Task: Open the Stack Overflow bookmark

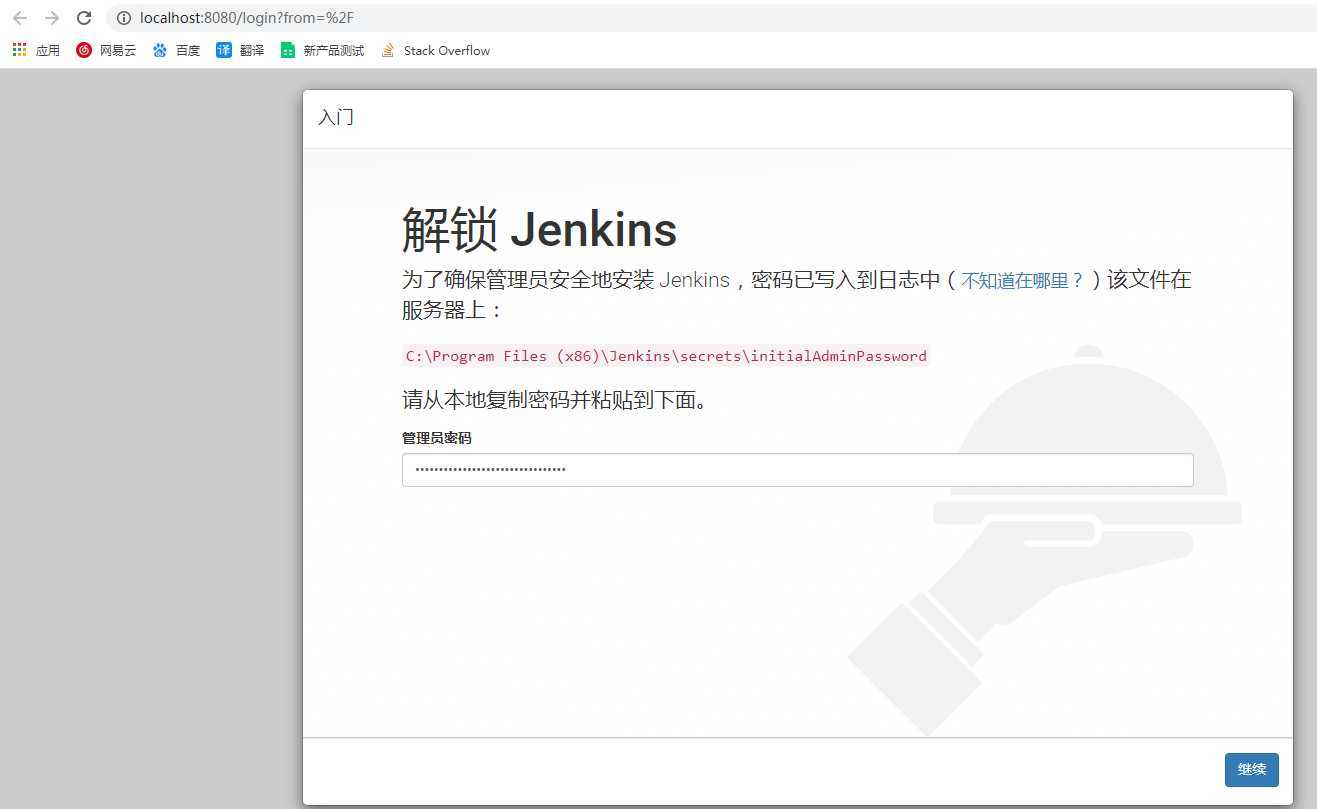Action: click(435, 50)
